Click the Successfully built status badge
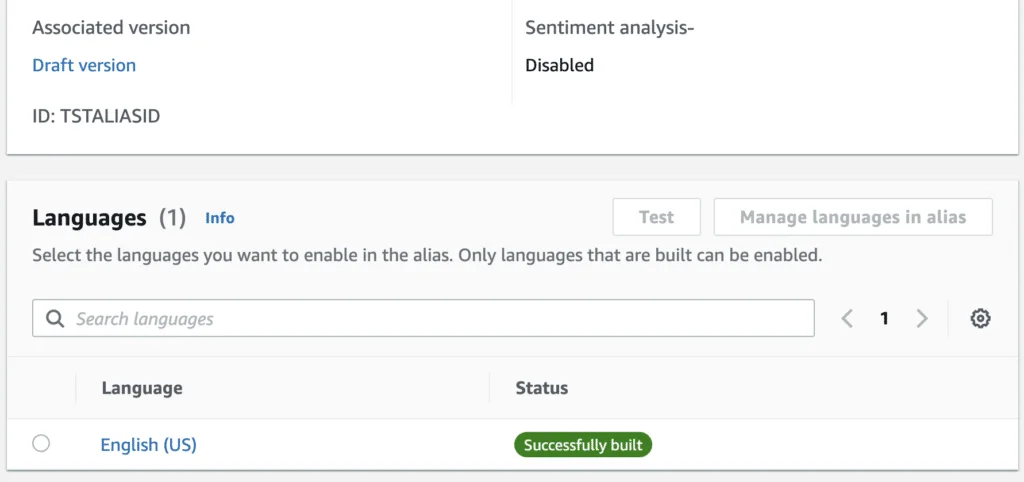This screenshot has height=482, width=1024. 583,445
